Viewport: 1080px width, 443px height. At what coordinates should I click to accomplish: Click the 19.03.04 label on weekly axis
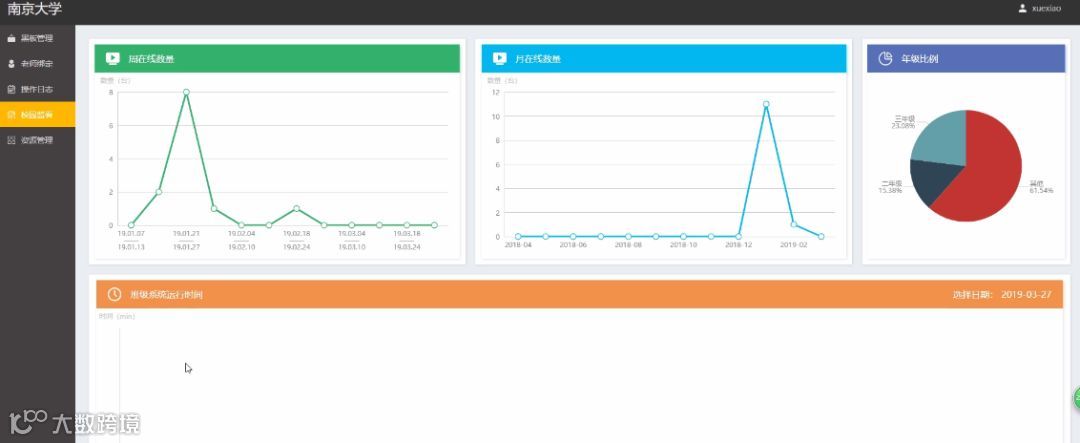pos(351,234)
